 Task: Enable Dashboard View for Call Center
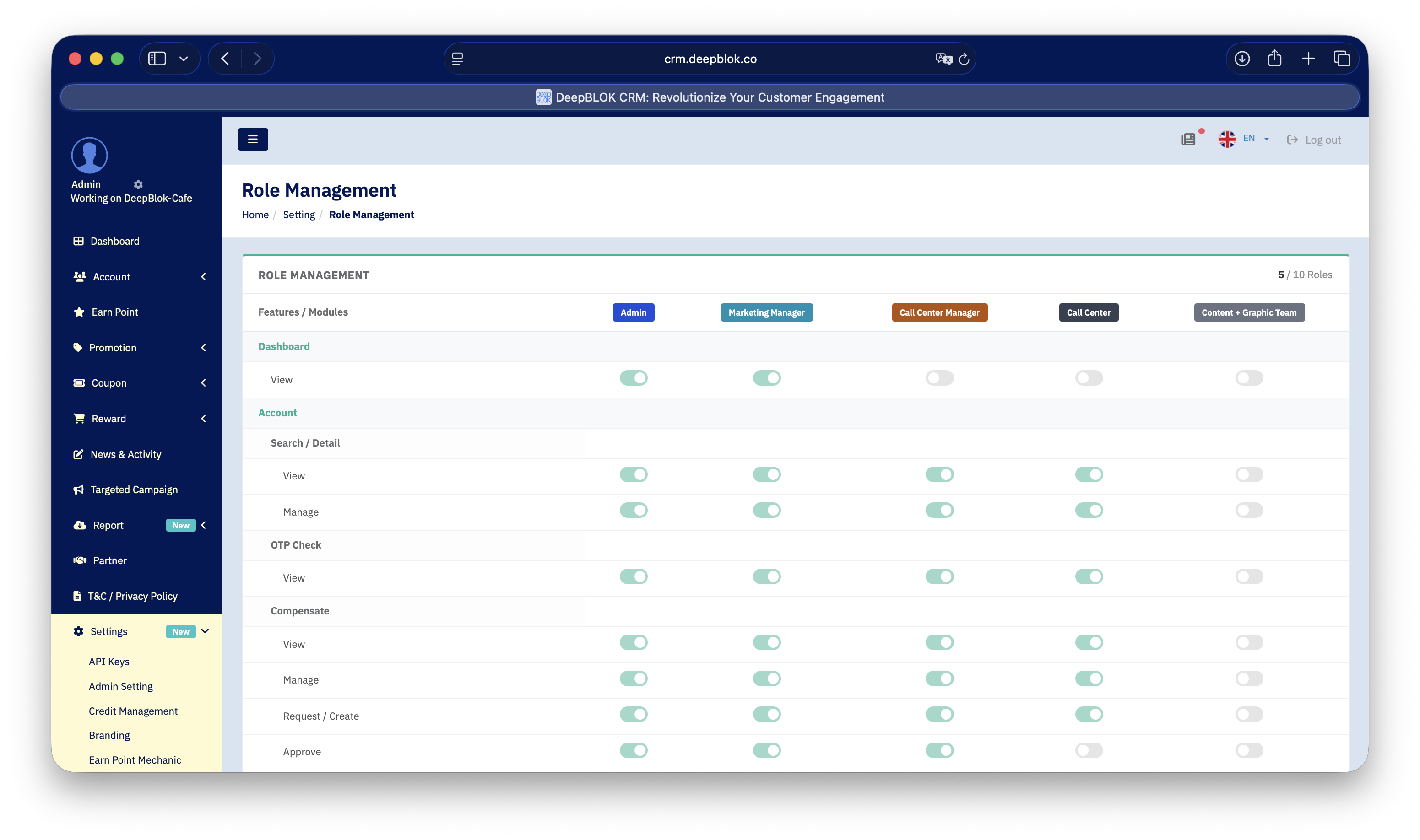1089,378
